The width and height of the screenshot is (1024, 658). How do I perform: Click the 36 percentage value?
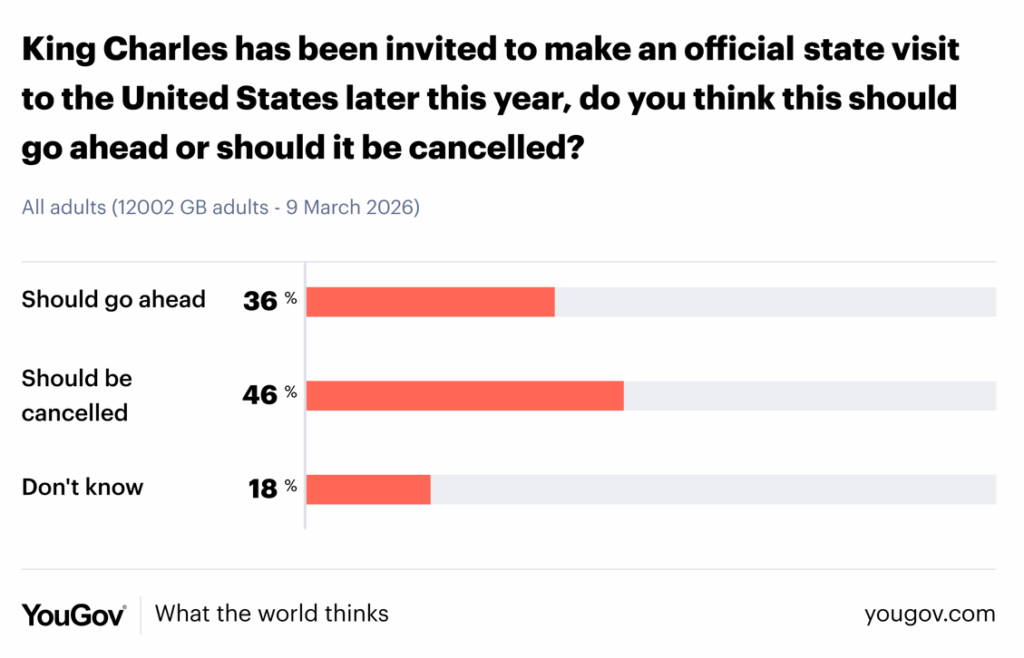[x=260, y=300]
